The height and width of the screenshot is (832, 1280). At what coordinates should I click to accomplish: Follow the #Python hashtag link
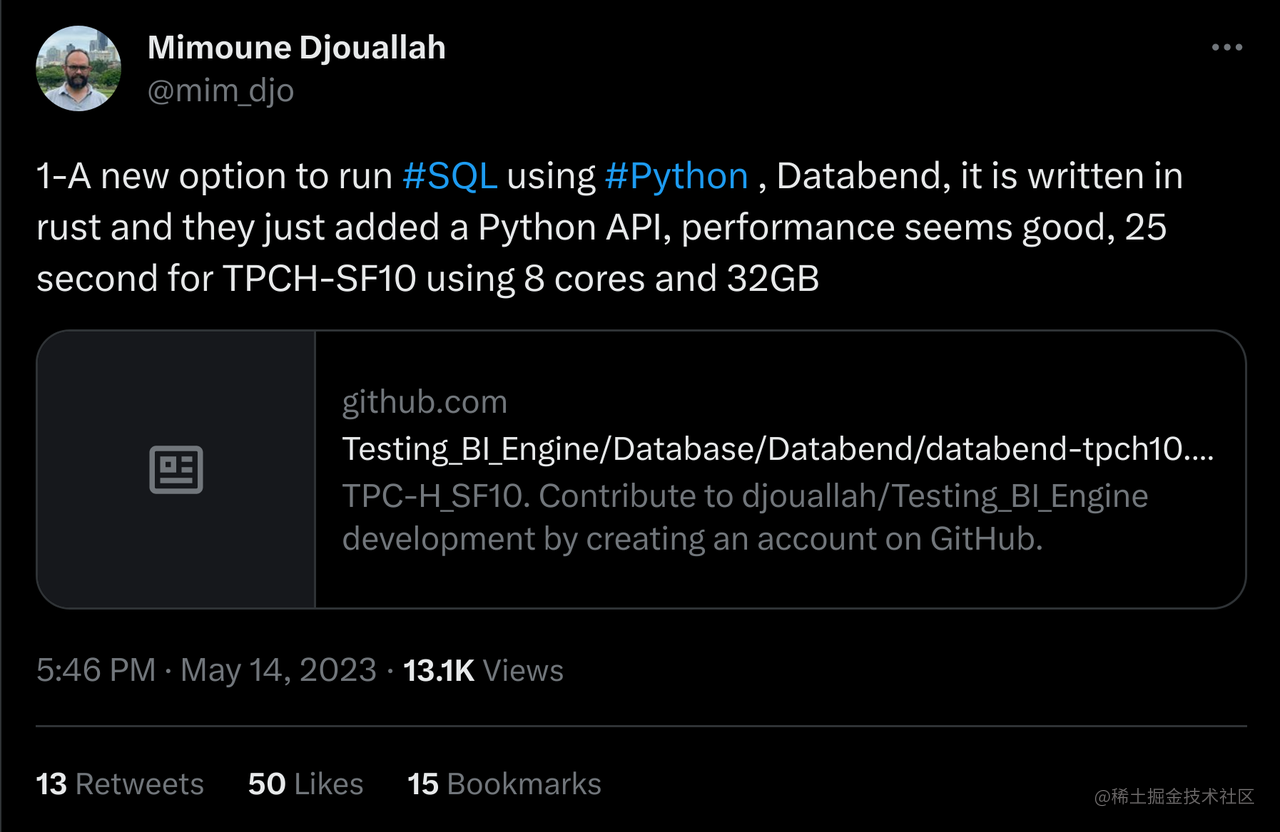tap(676, 176)
